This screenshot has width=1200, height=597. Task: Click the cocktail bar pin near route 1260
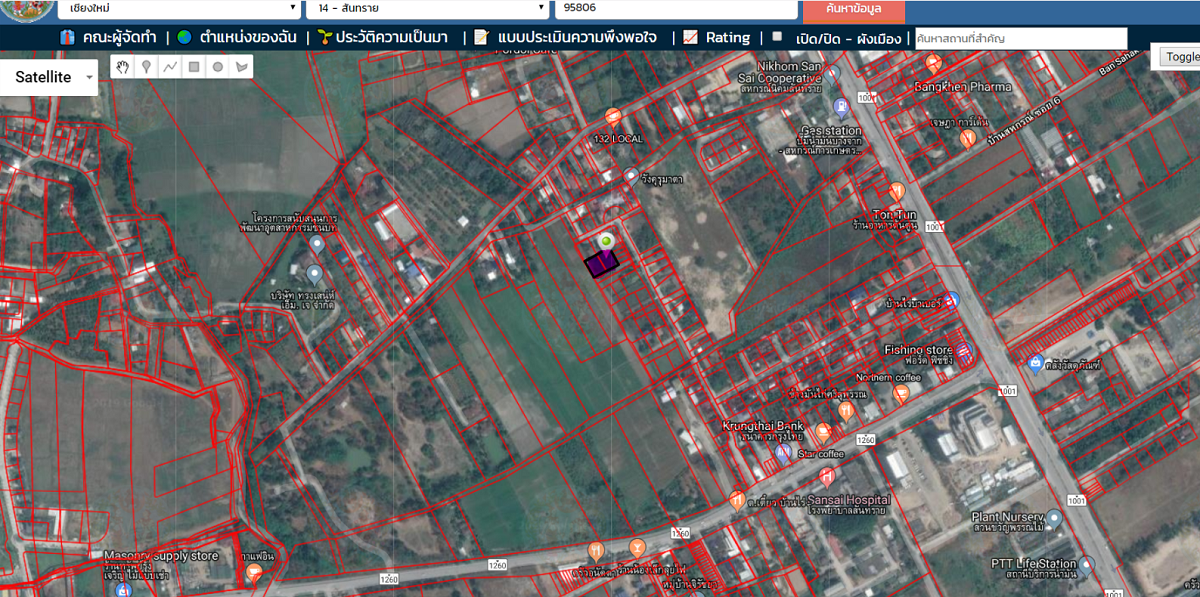(637, 549)
